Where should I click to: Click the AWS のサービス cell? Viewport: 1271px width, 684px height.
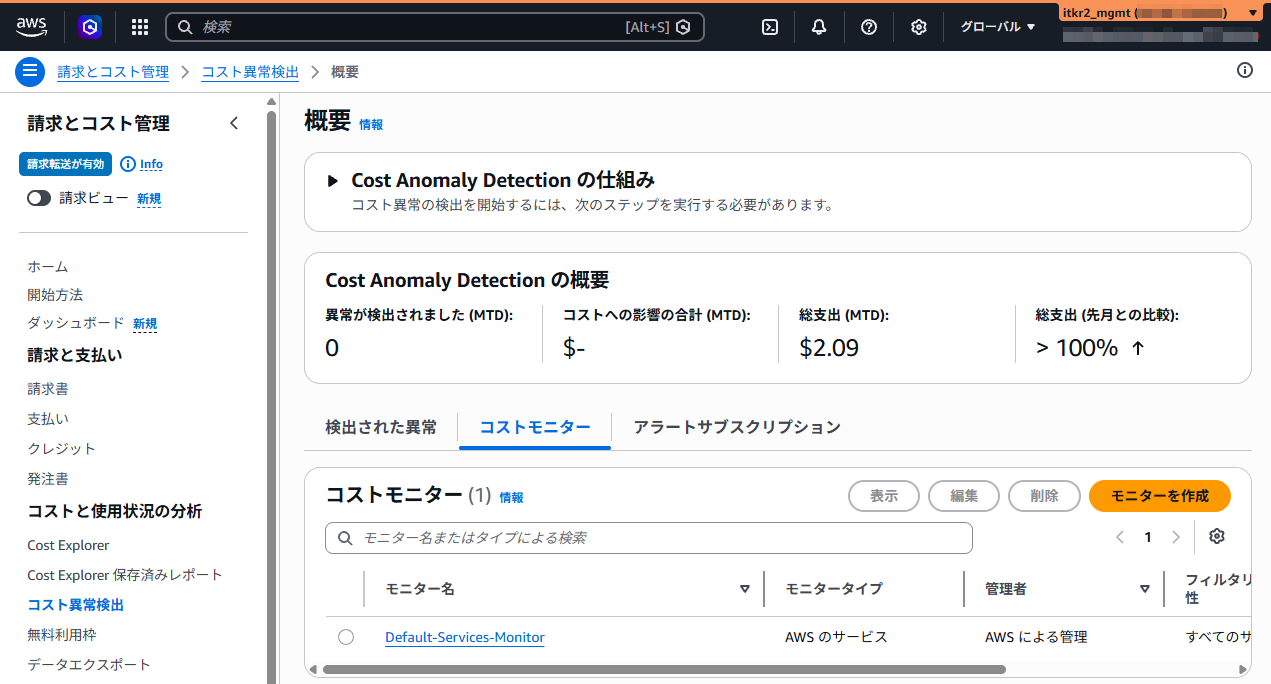click(x=836, y=637)
